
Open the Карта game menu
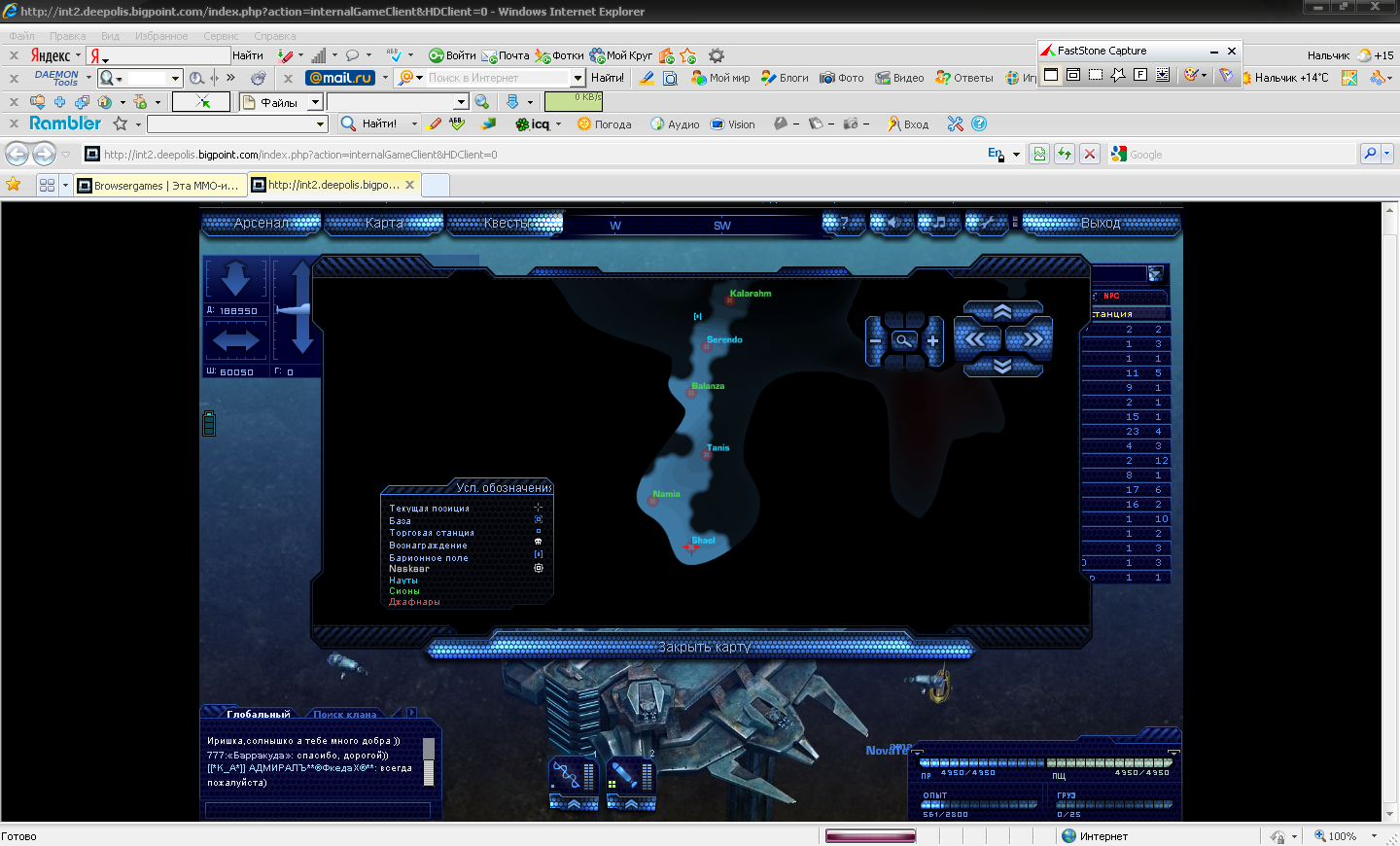click(383, 223)
